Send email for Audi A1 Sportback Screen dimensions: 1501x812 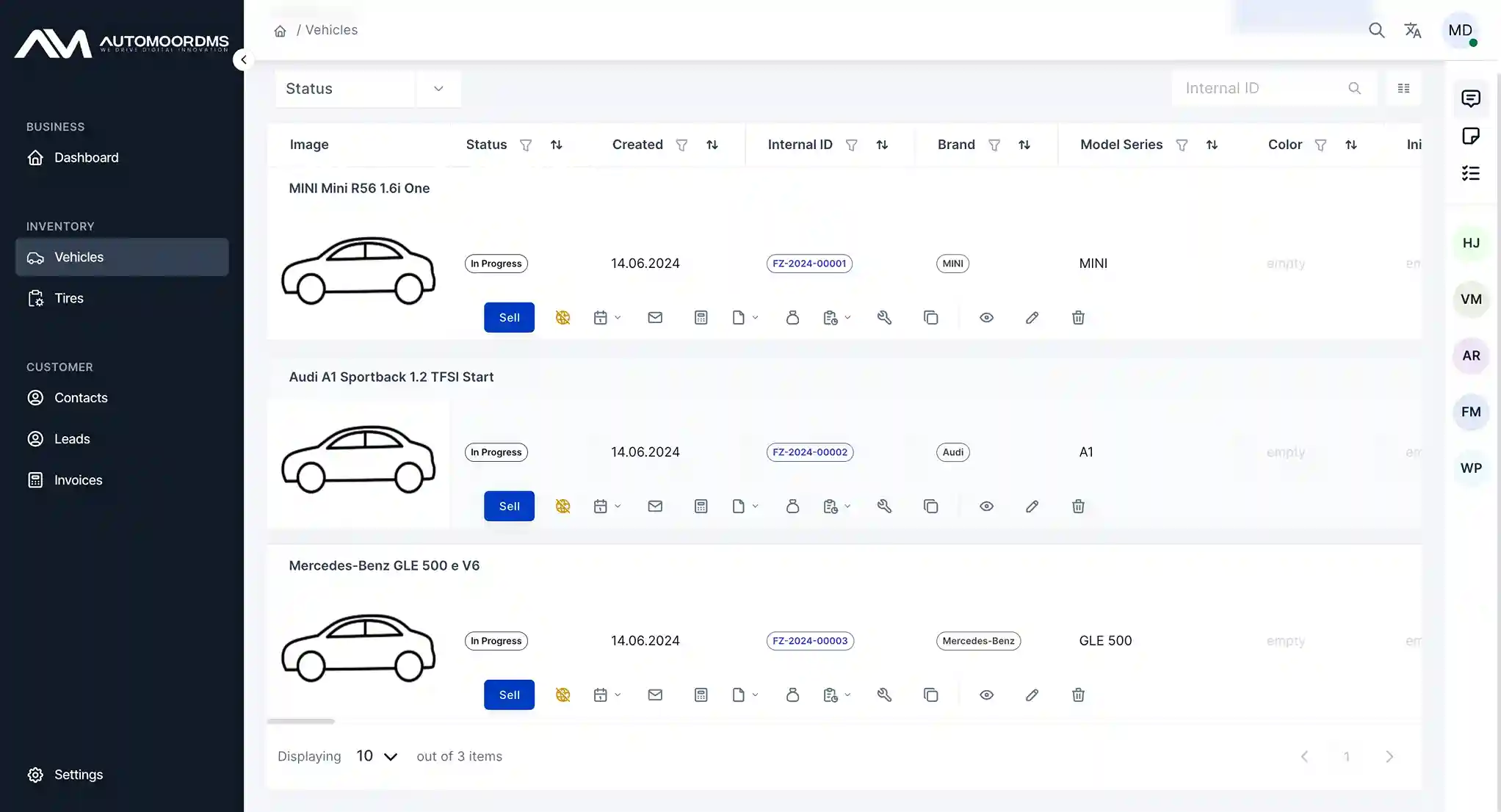655,506
